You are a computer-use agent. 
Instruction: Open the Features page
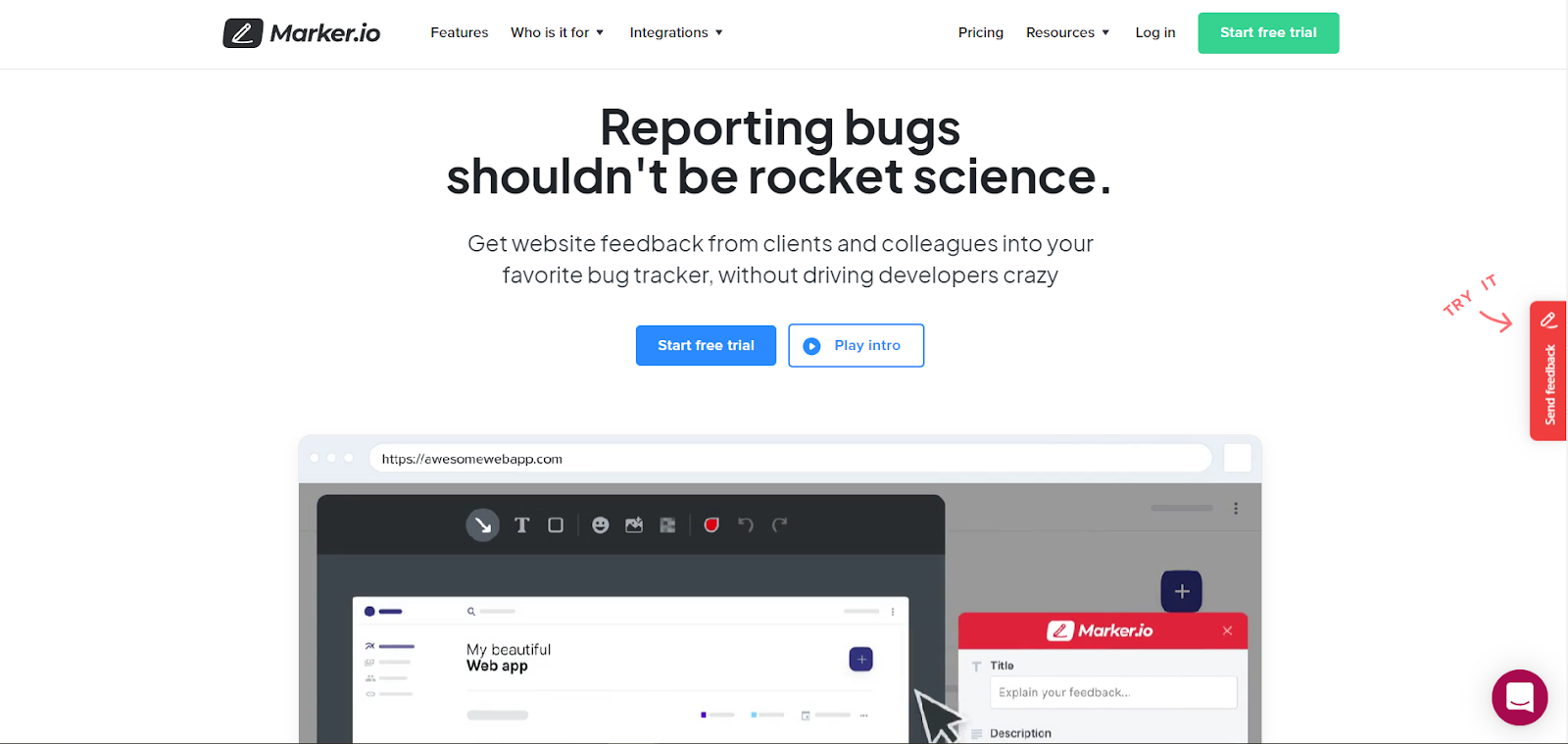pos(459,32)
